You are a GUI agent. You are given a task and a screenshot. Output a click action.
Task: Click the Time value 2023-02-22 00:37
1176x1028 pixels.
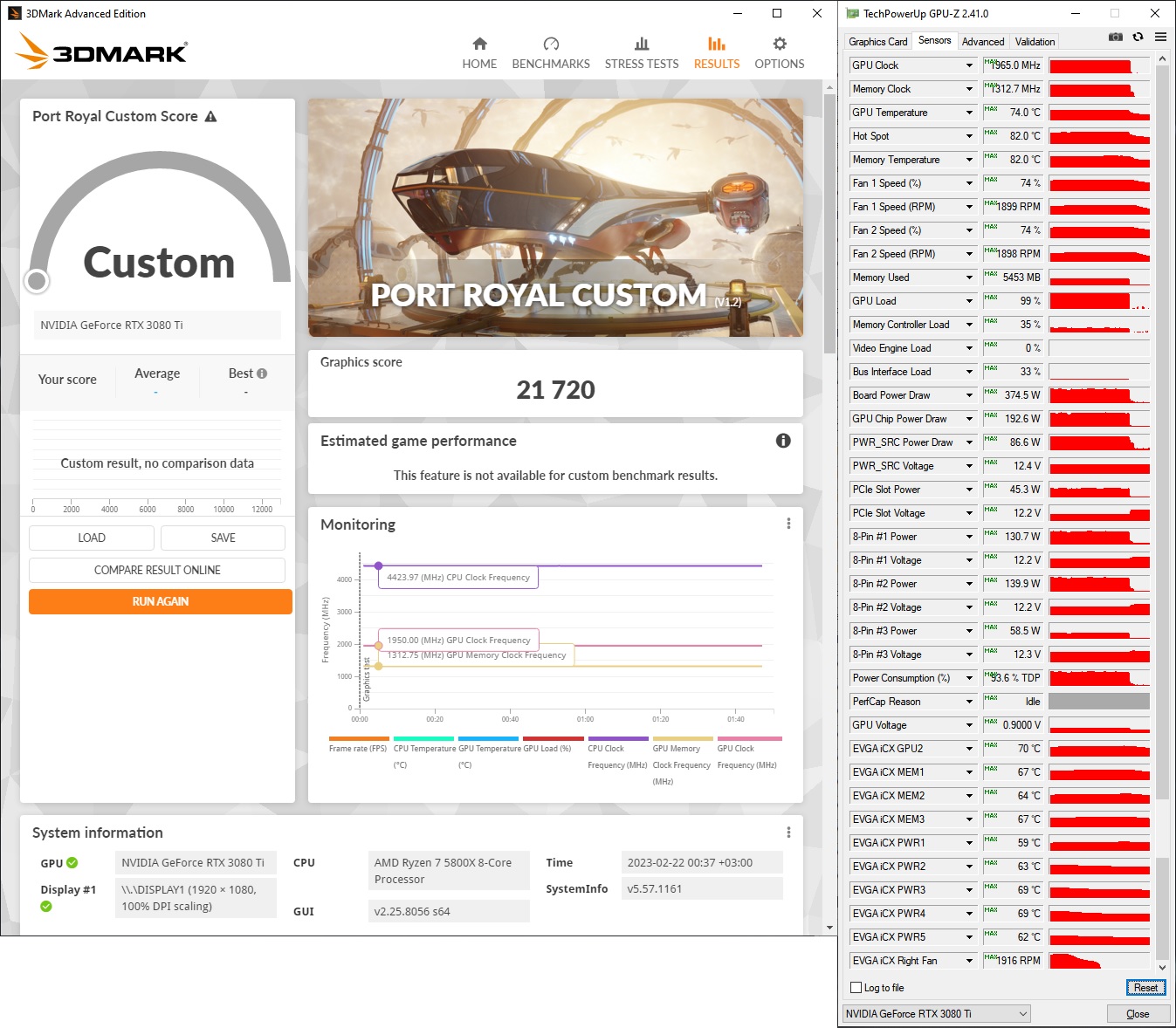point(702,862)
